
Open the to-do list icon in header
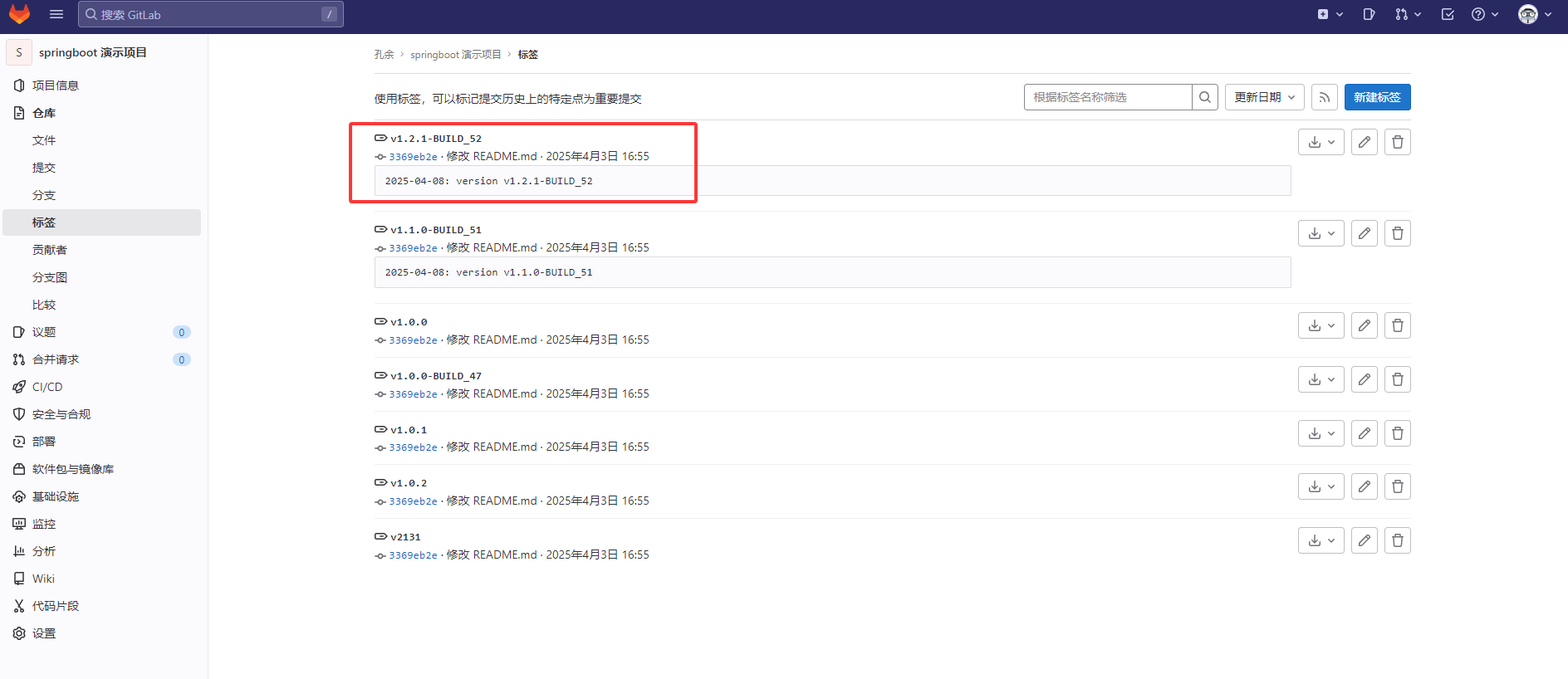pos(1448,14)
